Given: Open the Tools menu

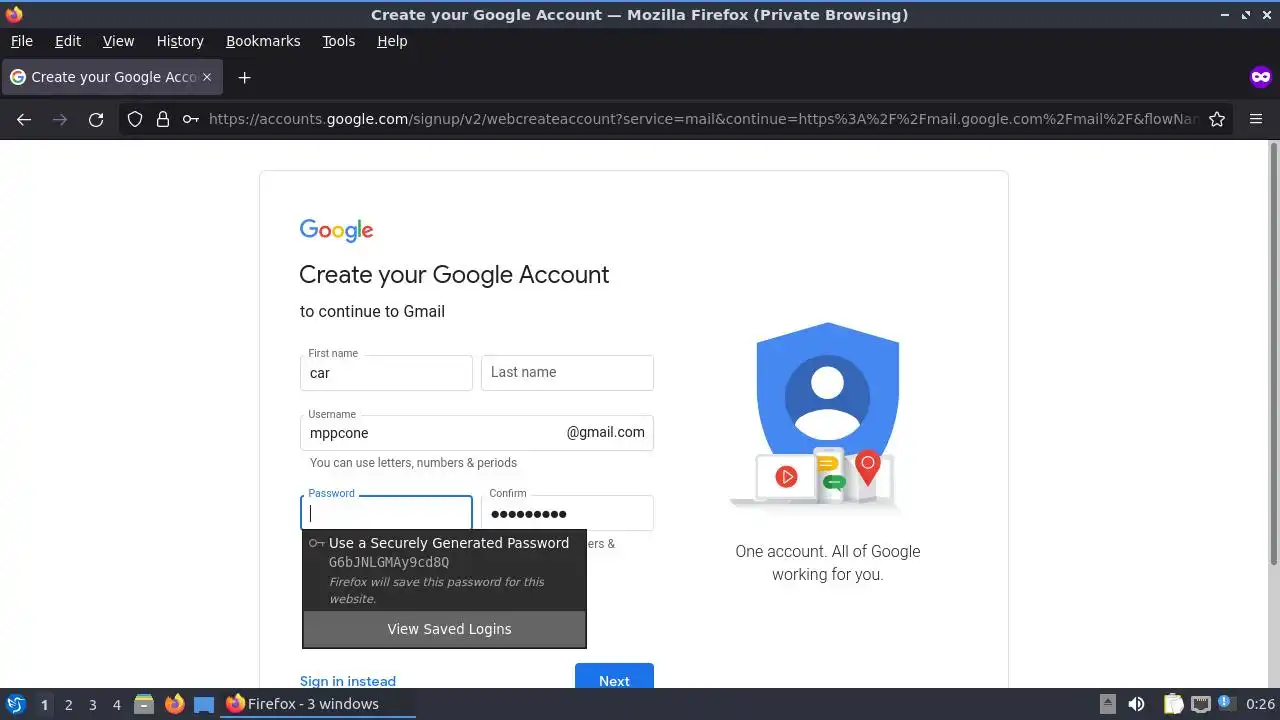Looking at the screenshot, I should (339, 41).
